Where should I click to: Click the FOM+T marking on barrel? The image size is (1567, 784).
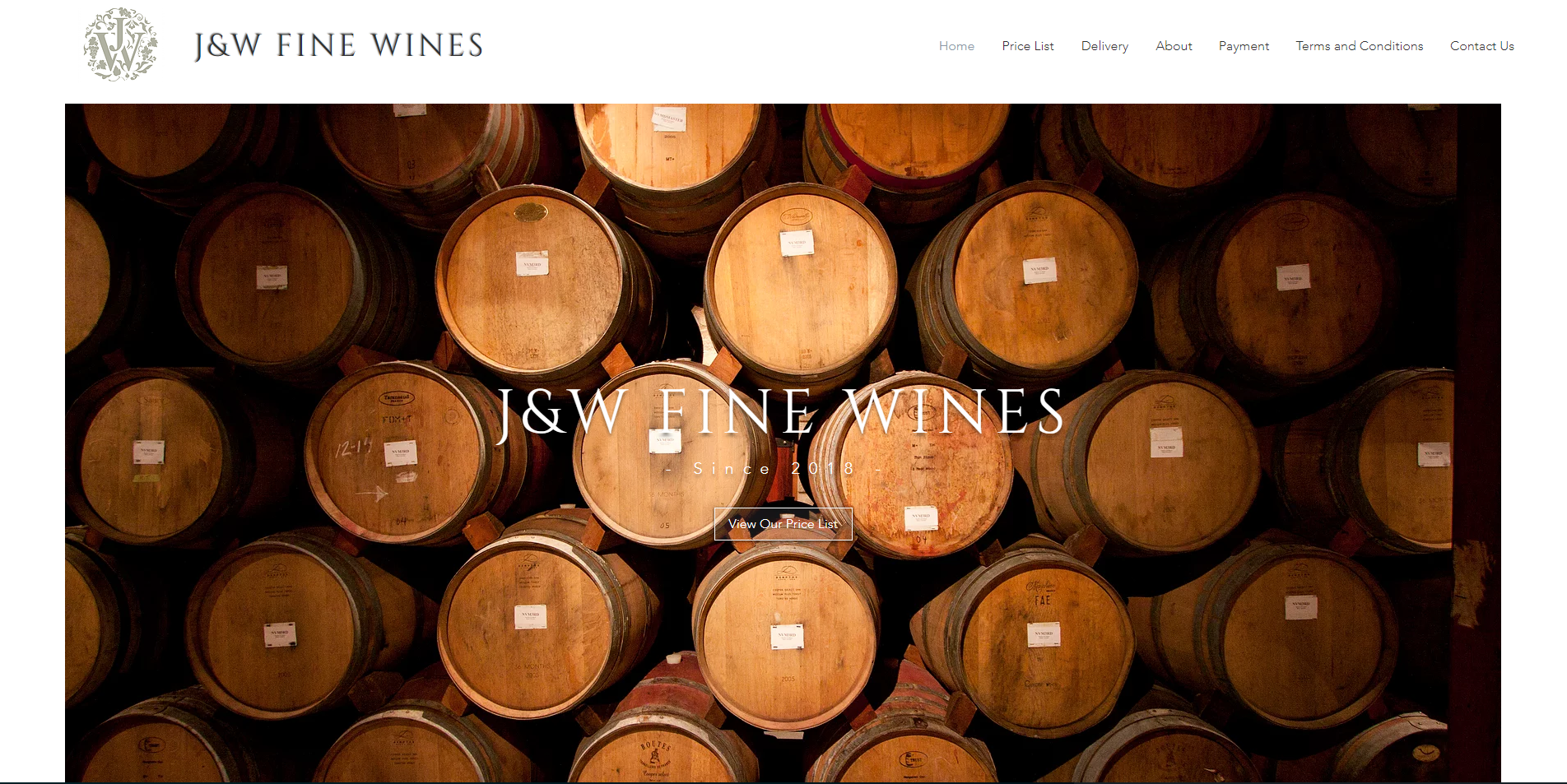(x=397, y=420)
